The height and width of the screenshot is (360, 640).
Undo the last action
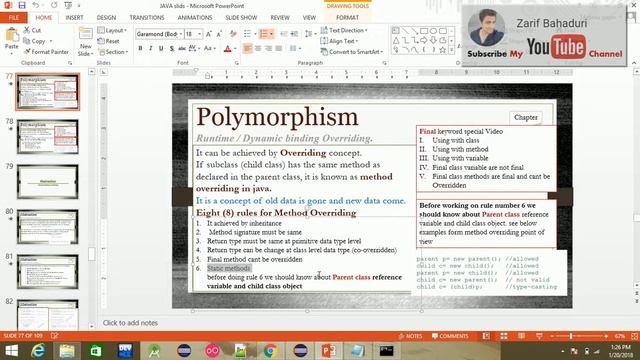36,5
